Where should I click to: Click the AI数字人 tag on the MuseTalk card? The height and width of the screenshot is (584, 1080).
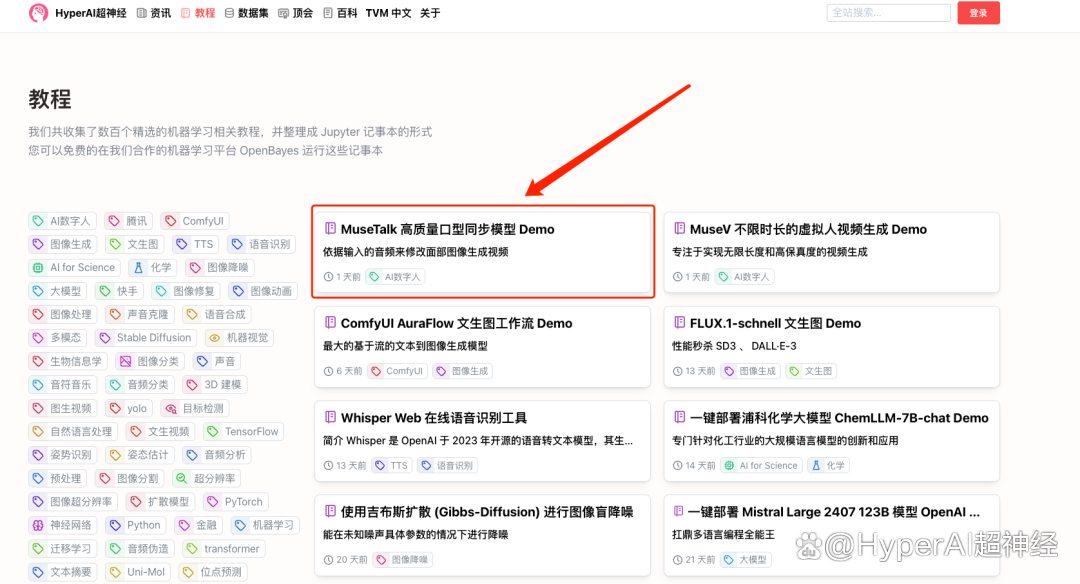(395, 277)
